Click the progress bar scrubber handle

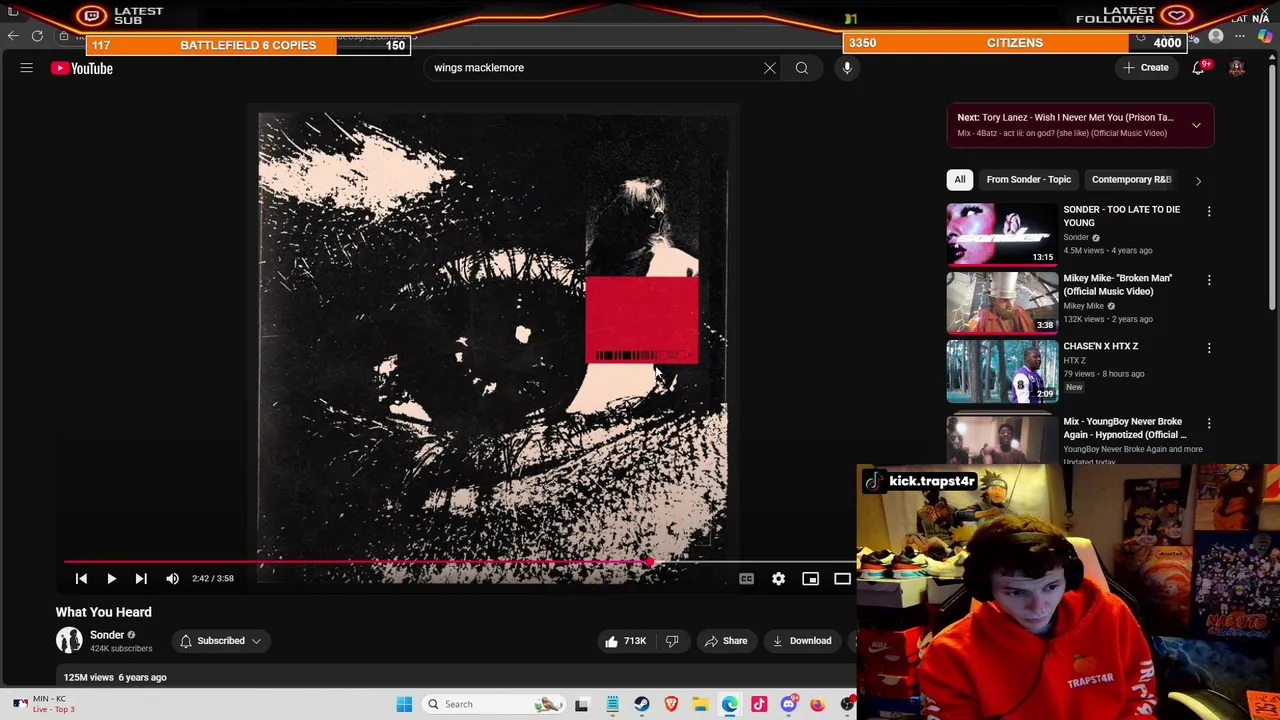[x=650, y=562]
